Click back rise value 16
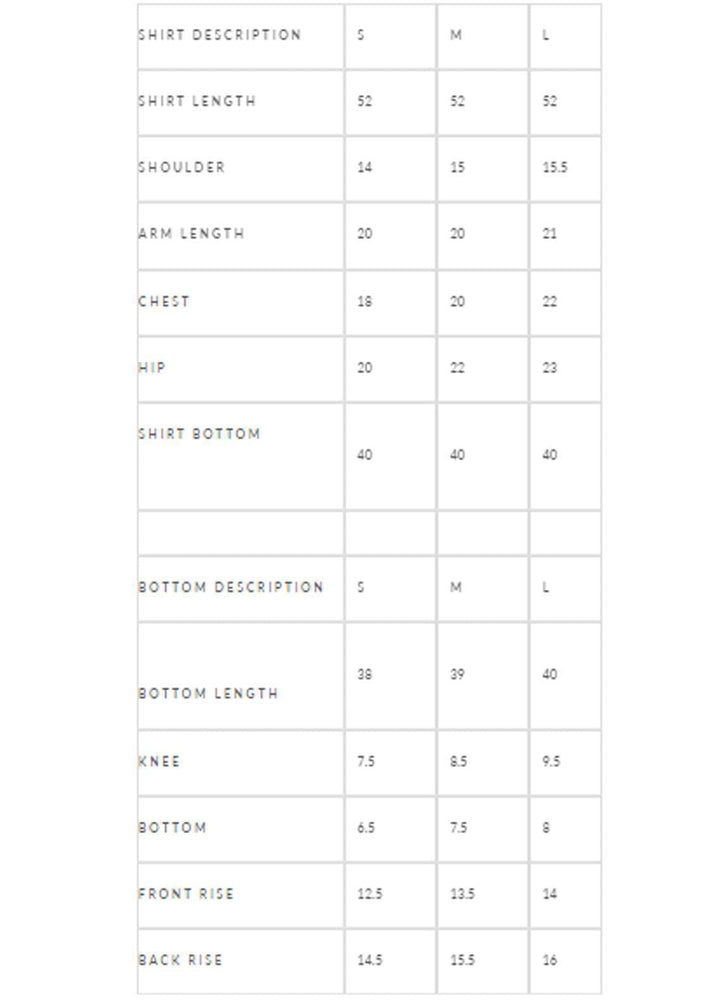The width and height of the screenshot is (720, 1002). click(549, 960)
